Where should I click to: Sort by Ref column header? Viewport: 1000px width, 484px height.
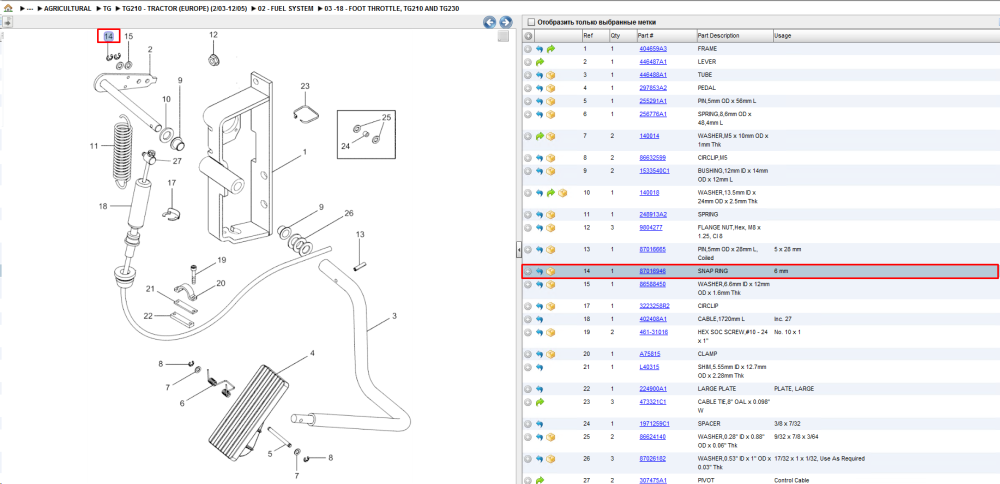coord(587,36)
